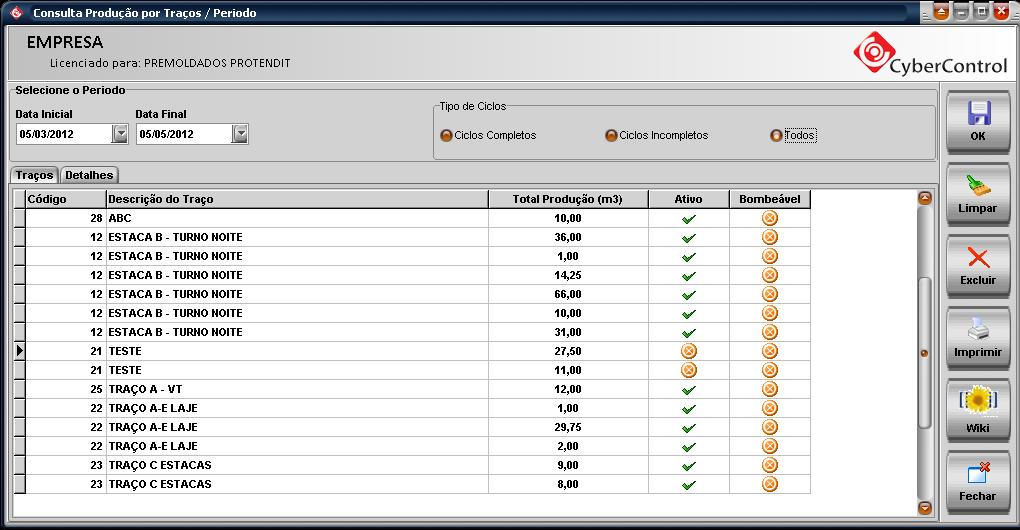
Task: Open the Data Inicial date dropdown
Action: coord(120,134)
